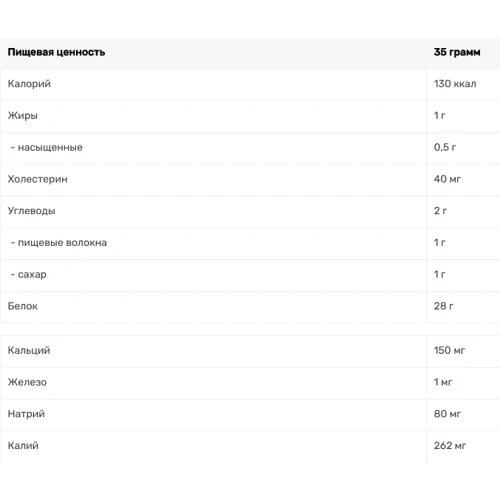500x500 pixels.
Task: Select the '- пищевые волокна' row label
Action: 59,243
